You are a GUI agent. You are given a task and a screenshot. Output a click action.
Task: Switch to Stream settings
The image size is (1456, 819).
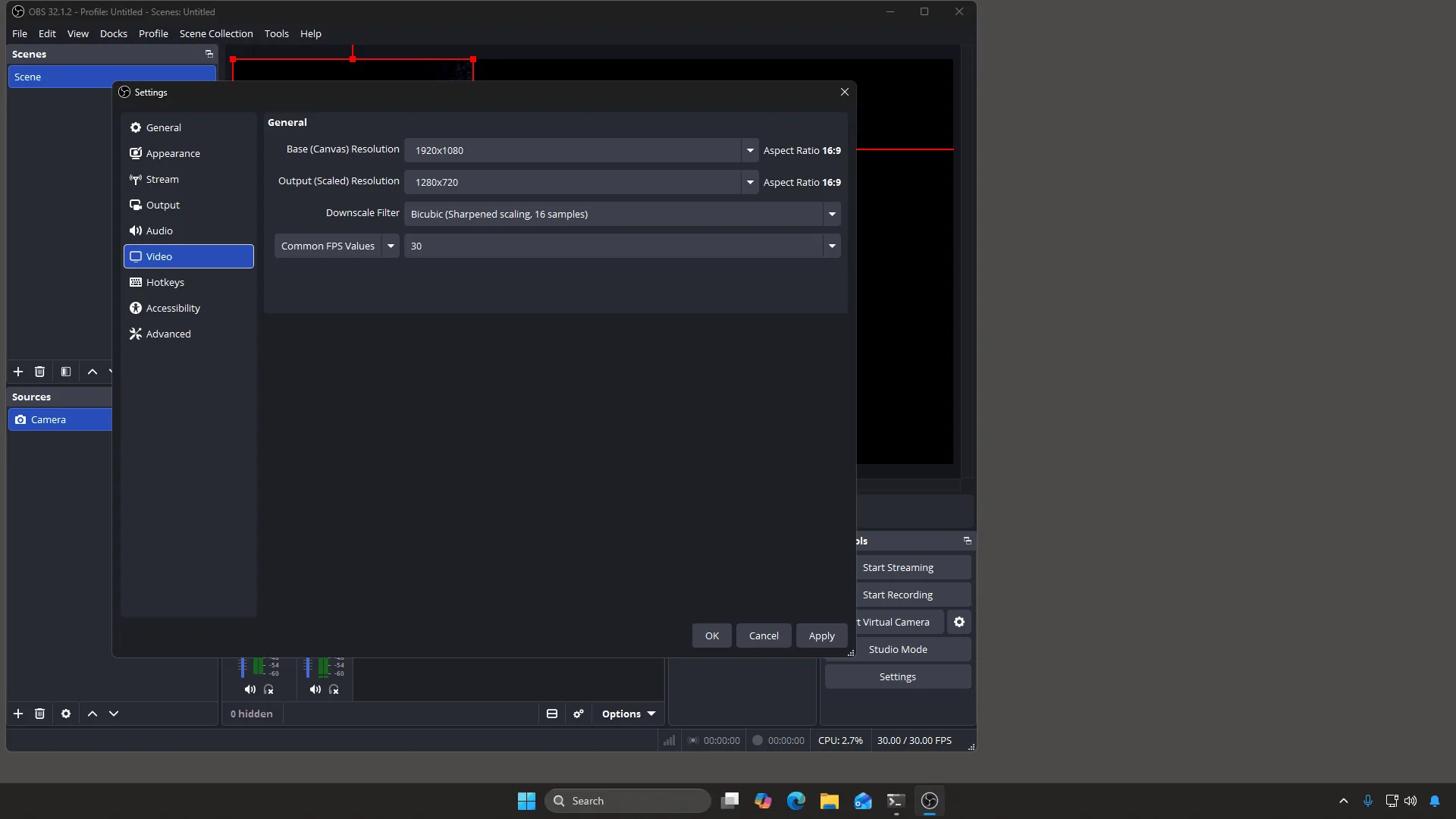pyautogui.click(x=188, y=179)
